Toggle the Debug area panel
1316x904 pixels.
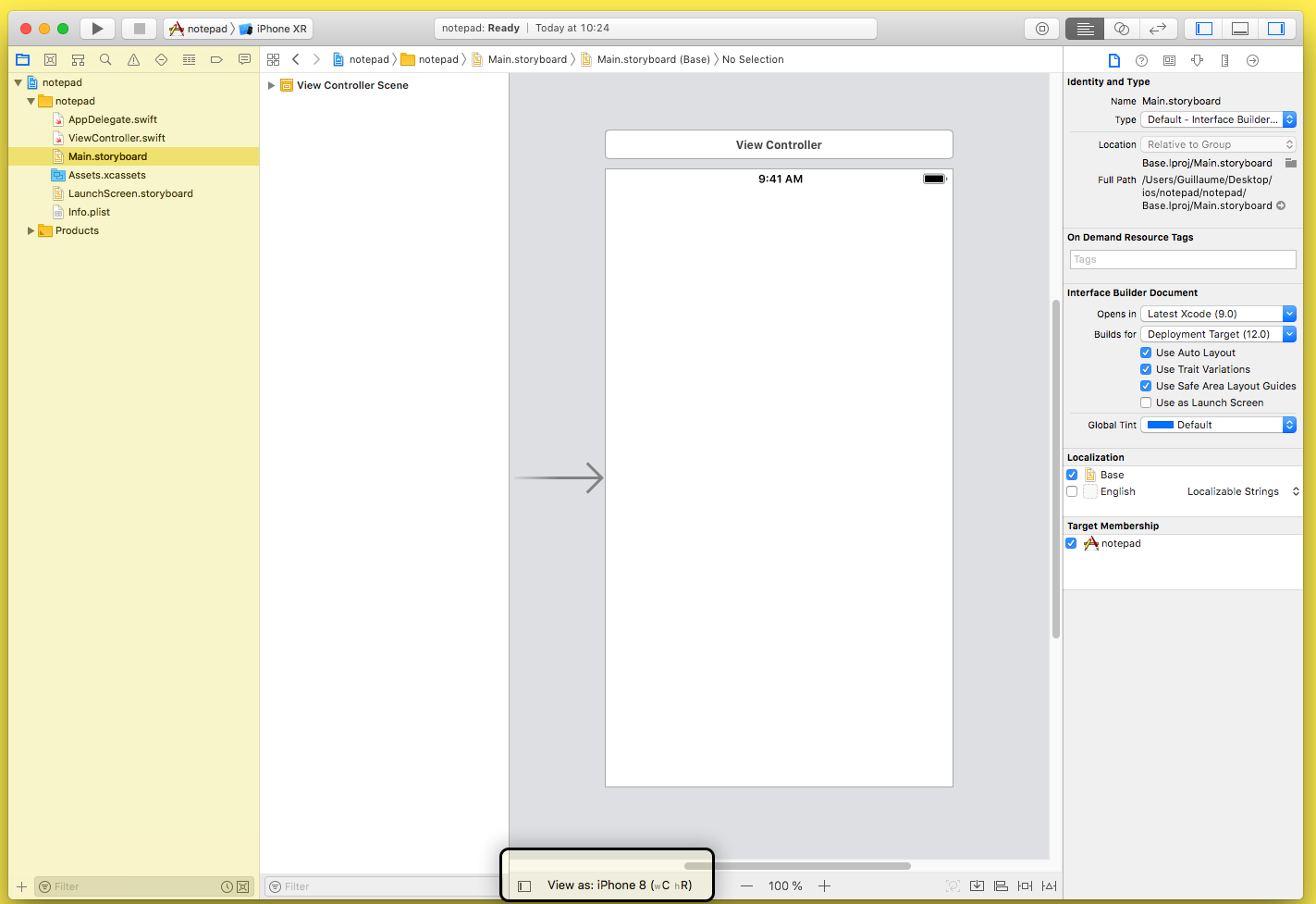coord(1240,29)
